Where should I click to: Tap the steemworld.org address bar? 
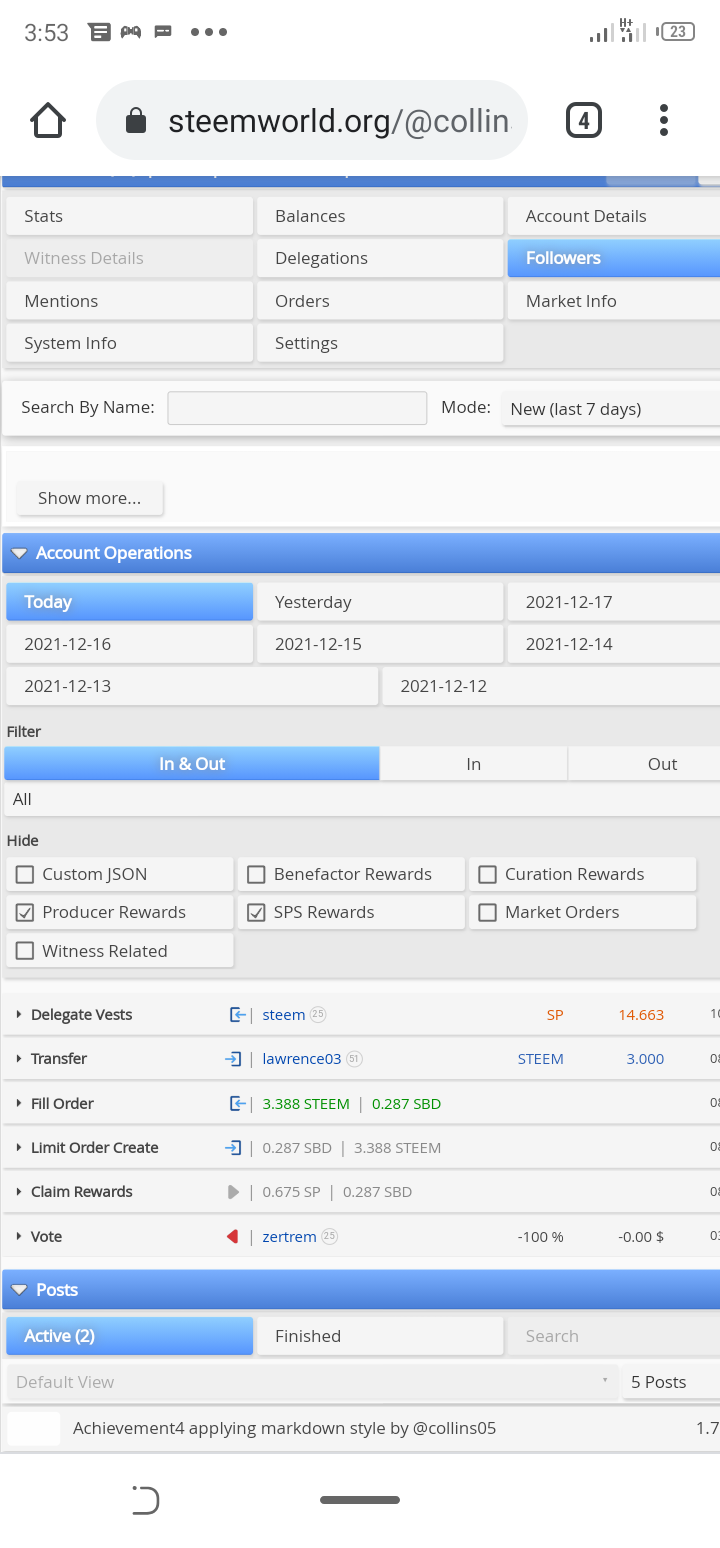click(311, 121)
